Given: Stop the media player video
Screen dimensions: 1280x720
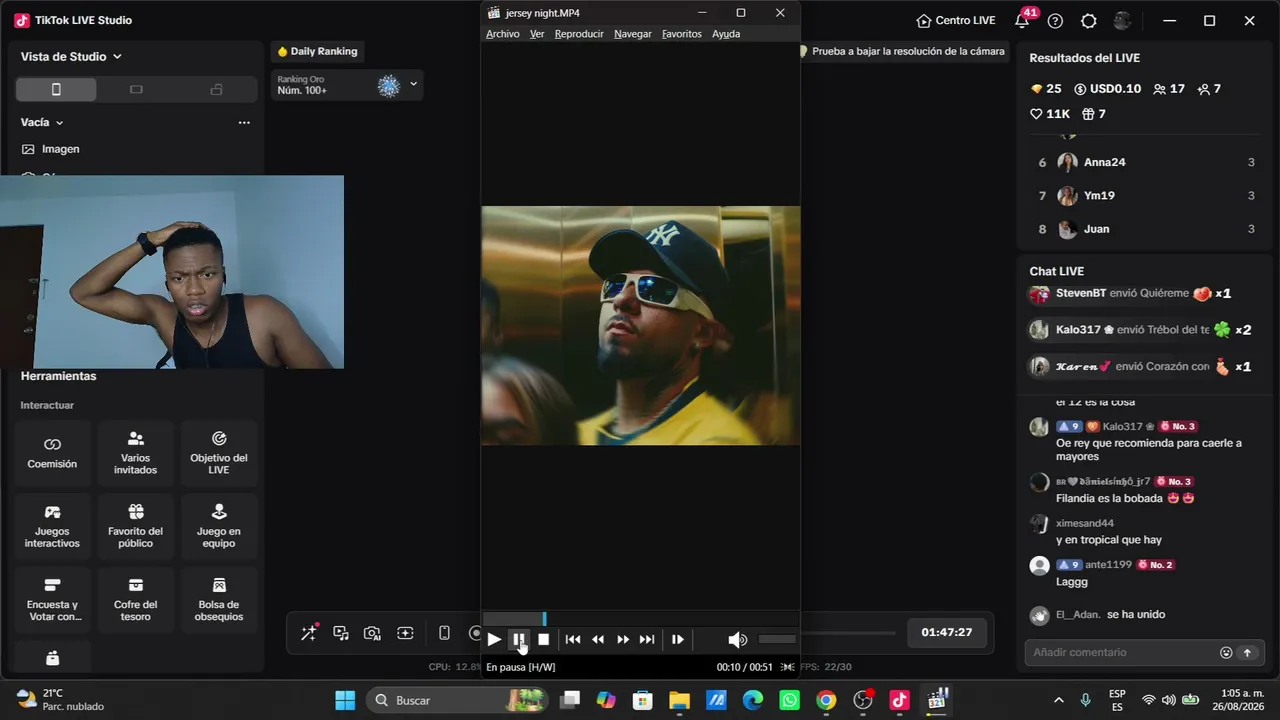Looking at the screenshot, I should pyautogui.click(x=544, y=639).
